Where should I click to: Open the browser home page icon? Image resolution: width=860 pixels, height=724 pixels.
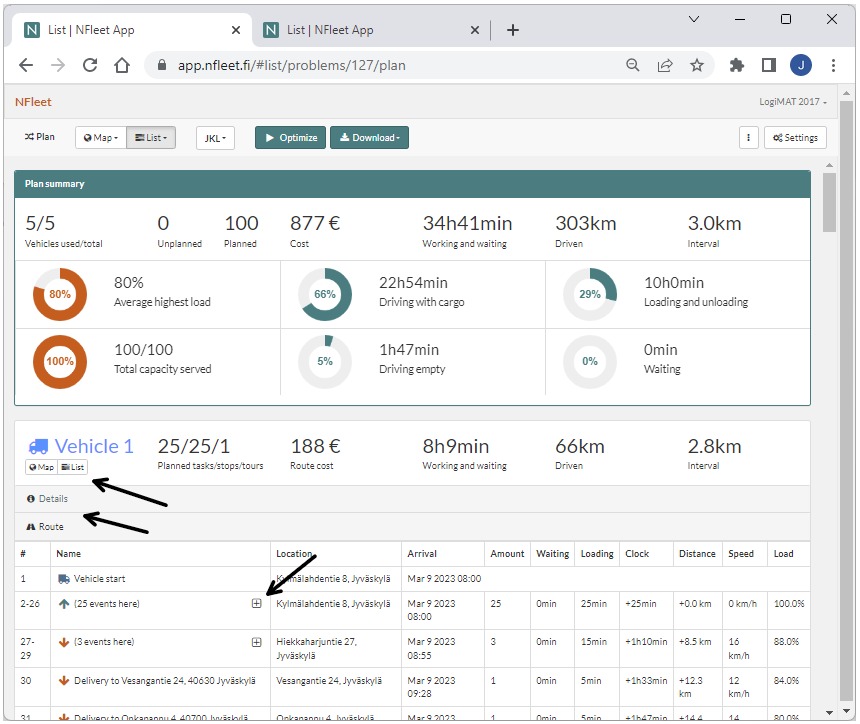pos(122,65)
